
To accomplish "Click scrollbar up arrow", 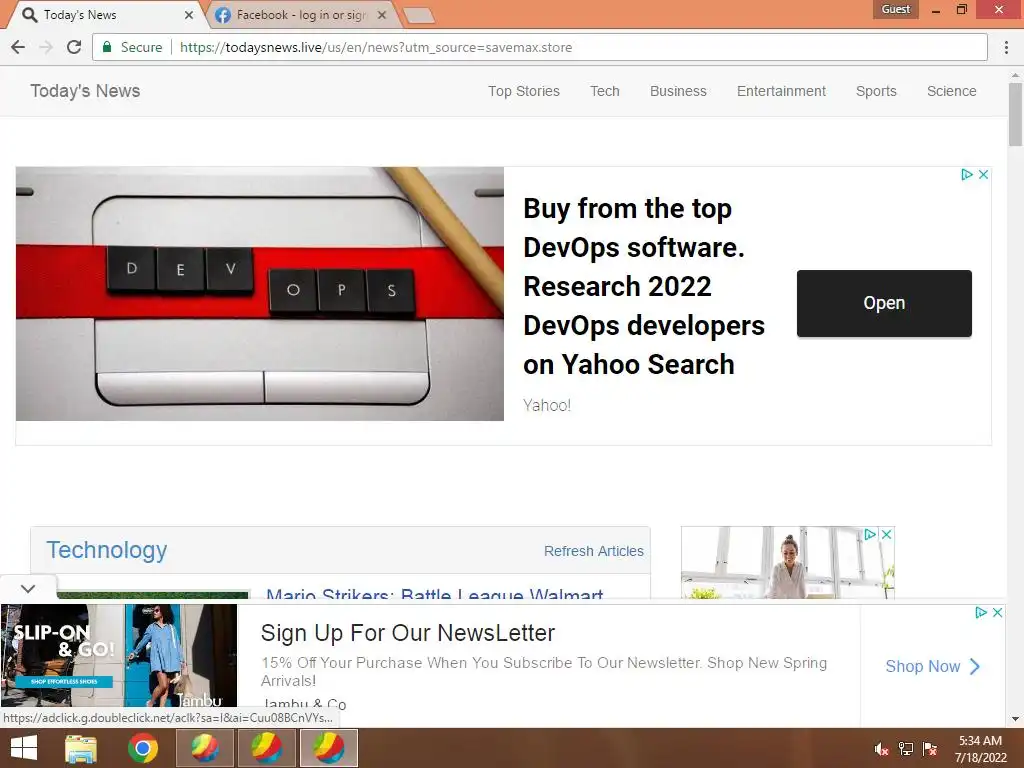I will coord(1015,74).
